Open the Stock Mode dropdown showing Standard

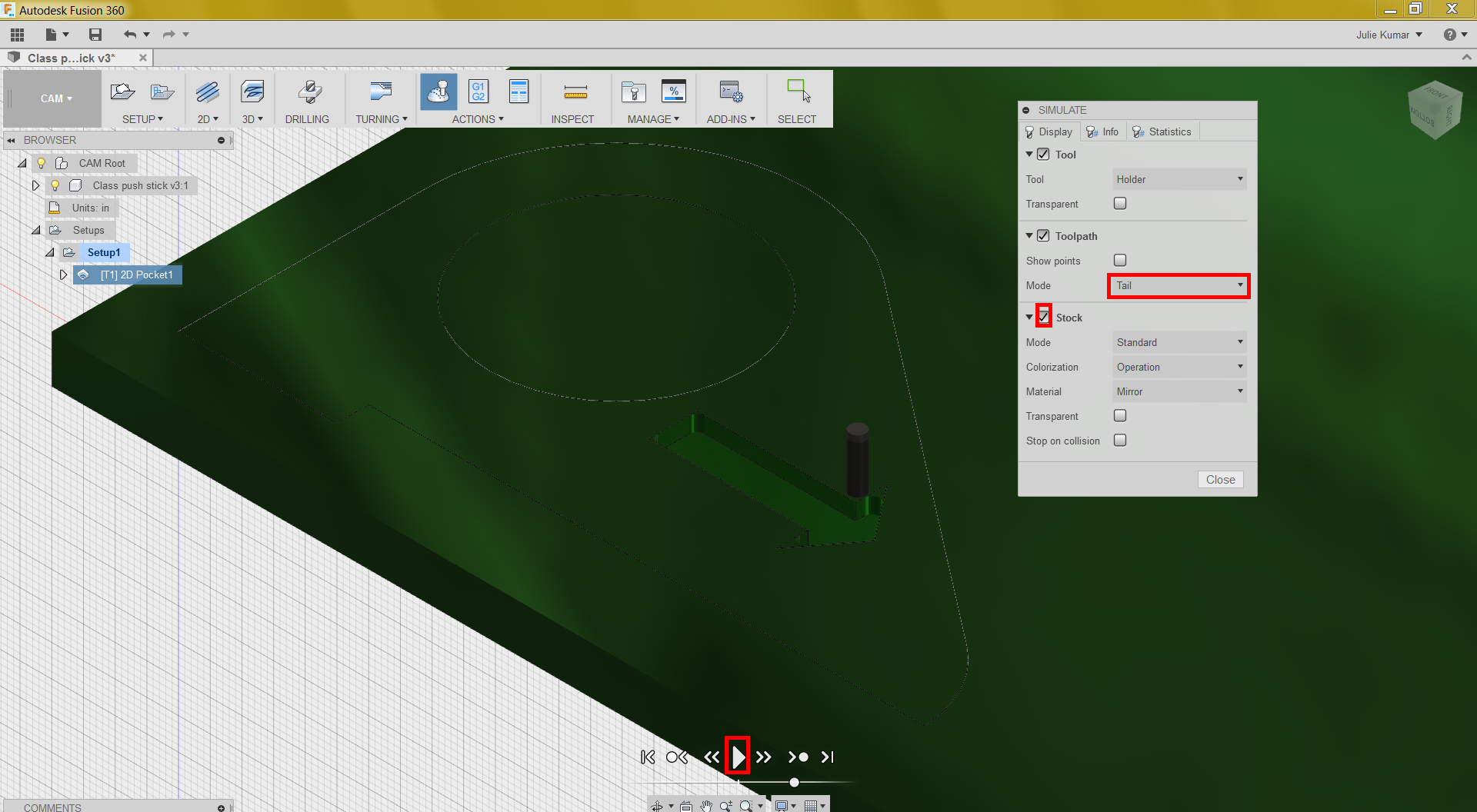point(1179,342)
